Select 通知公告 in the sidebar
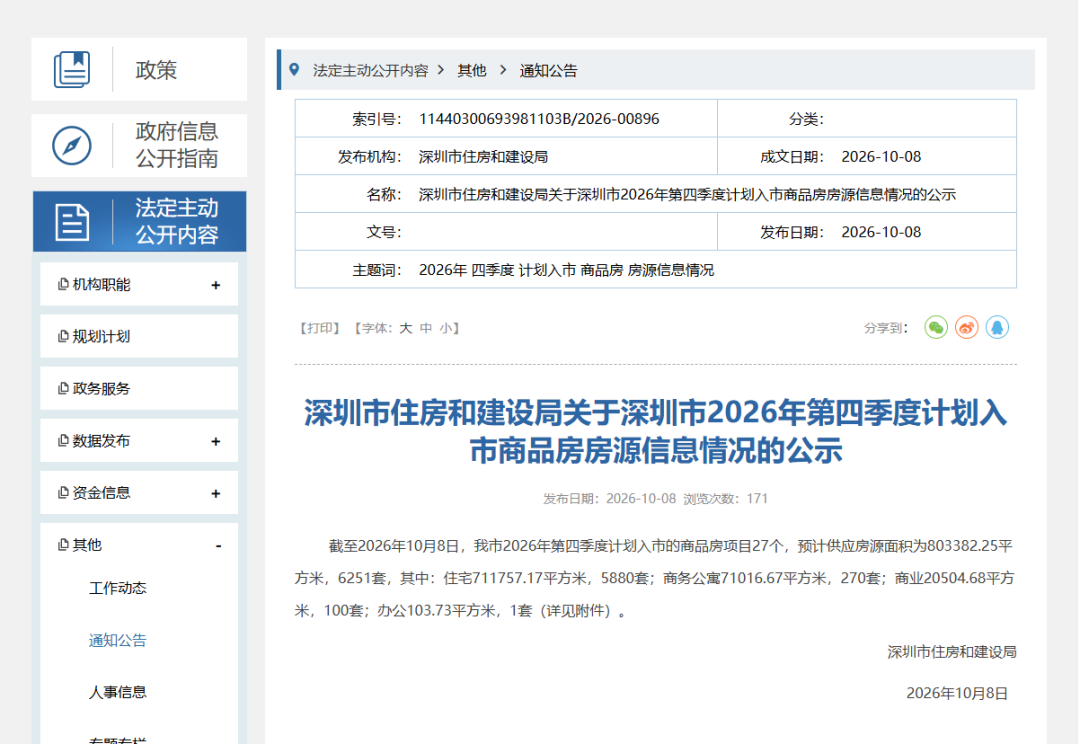 click(118, 640)
